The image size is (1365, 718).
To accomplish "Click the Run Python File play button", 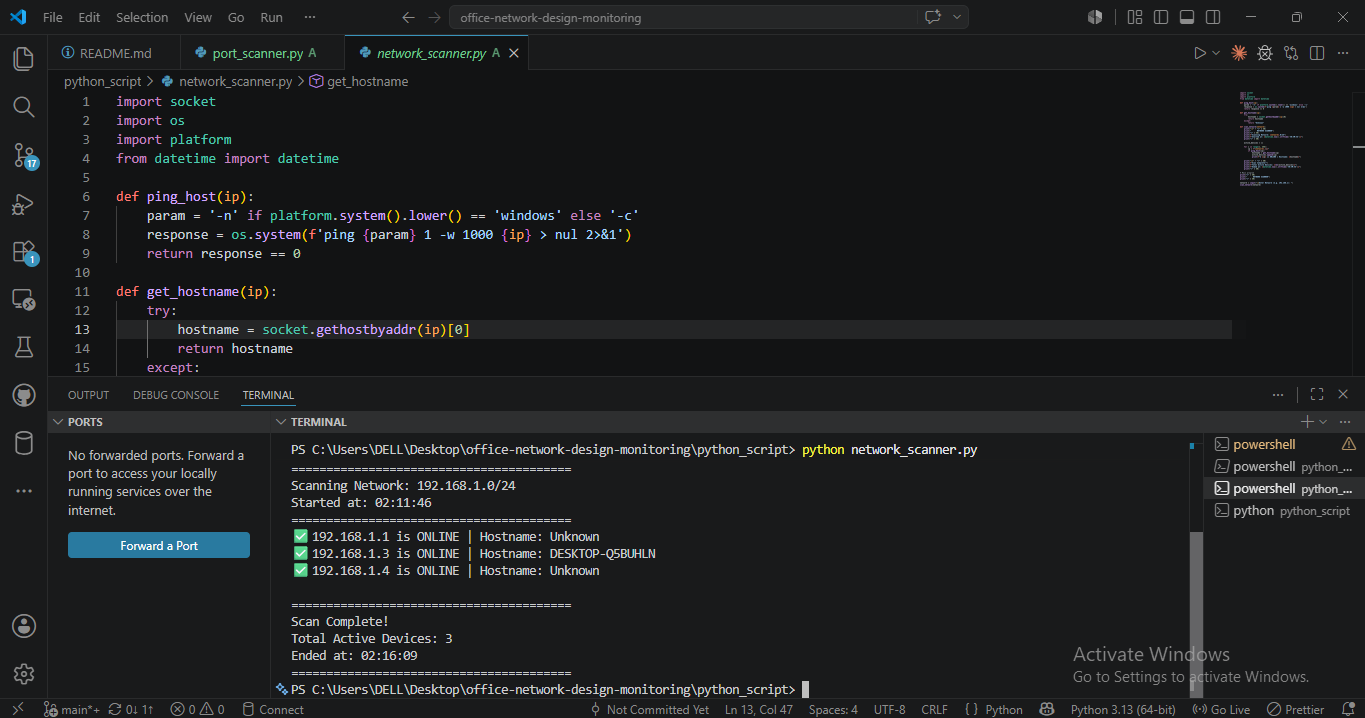I will (x=1200, y=53).
